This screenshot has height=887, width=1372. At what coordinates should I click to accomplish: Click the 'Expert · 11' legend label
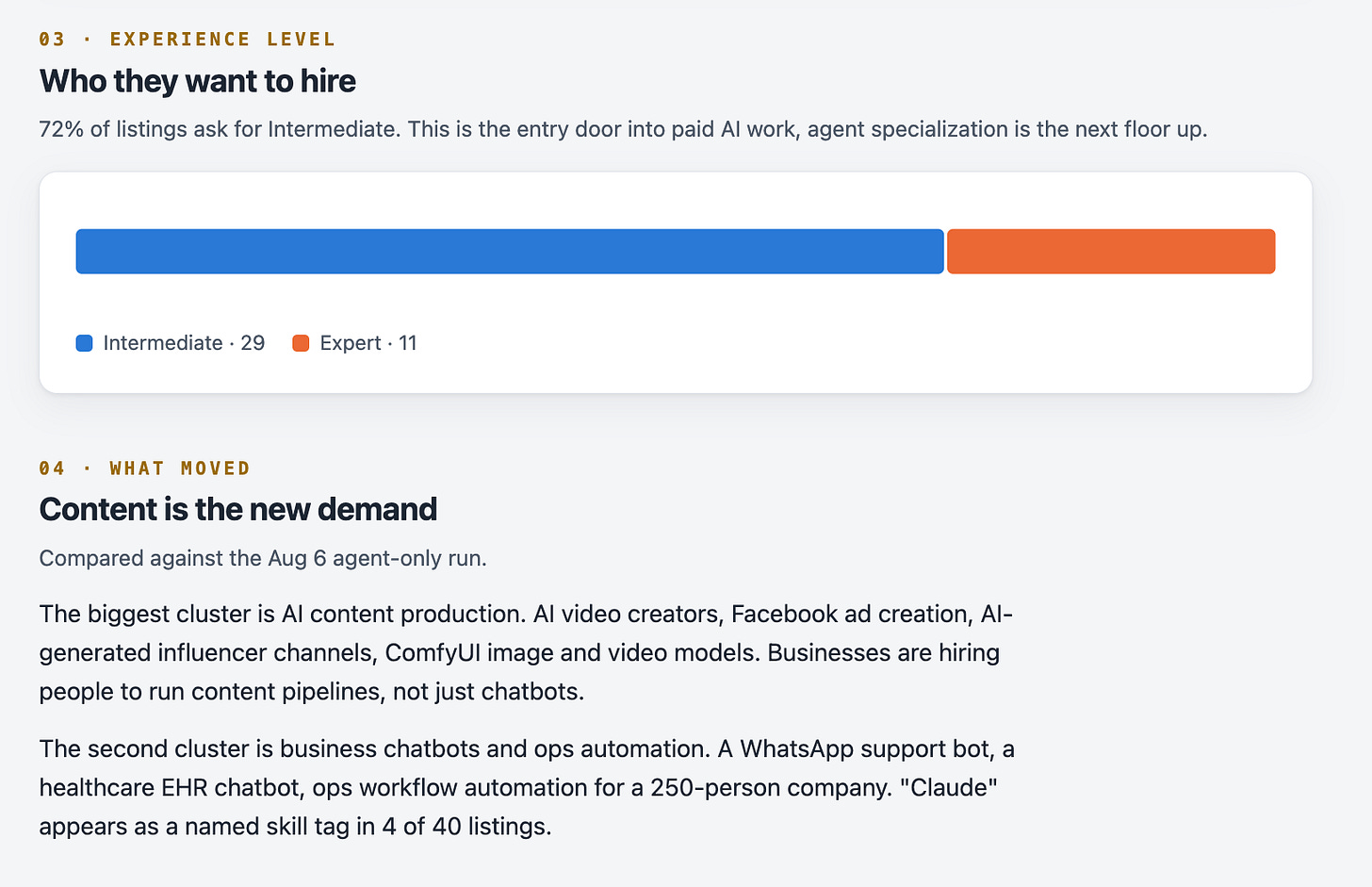(368, 343)
